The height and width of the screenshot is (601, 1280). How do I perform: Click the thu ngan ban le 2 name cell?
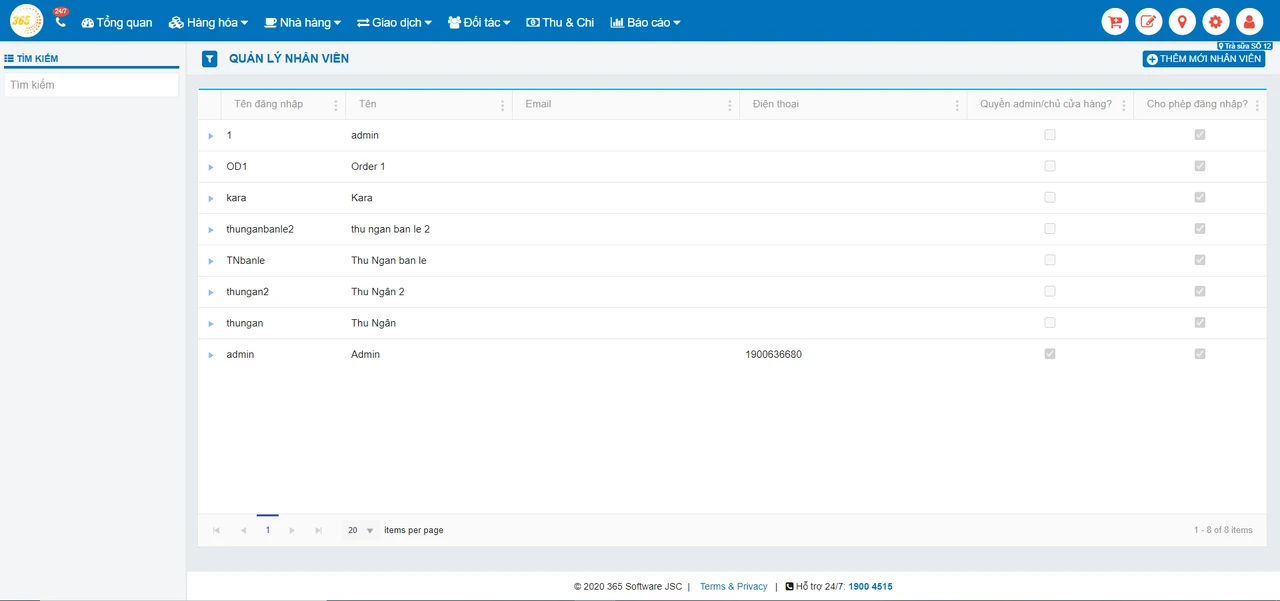pyautogui.click(x=391, y=230)
